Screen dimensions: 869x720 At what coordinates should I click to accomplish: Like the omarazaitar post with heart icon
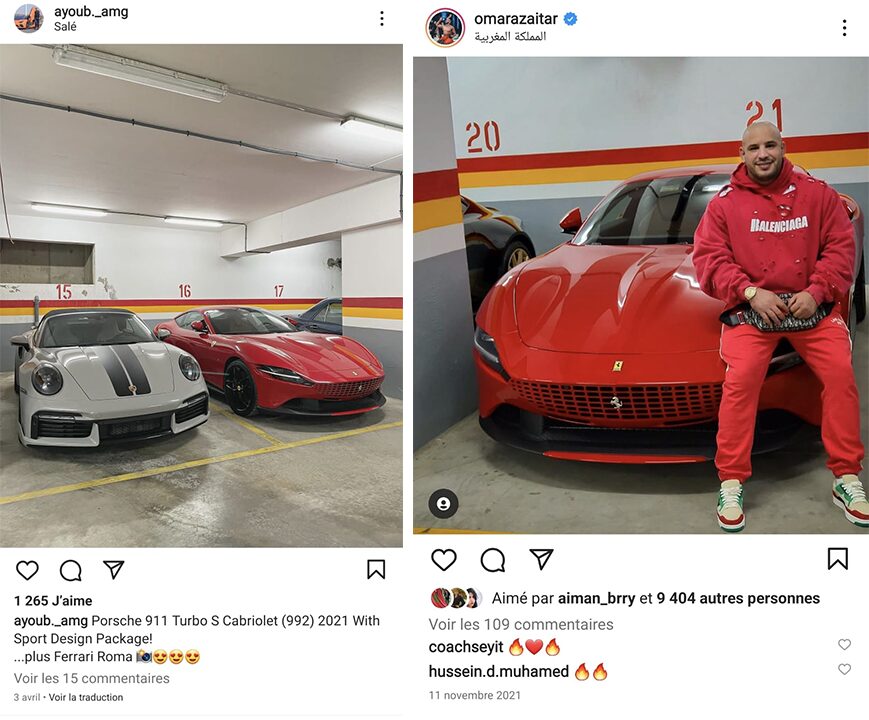444,560
